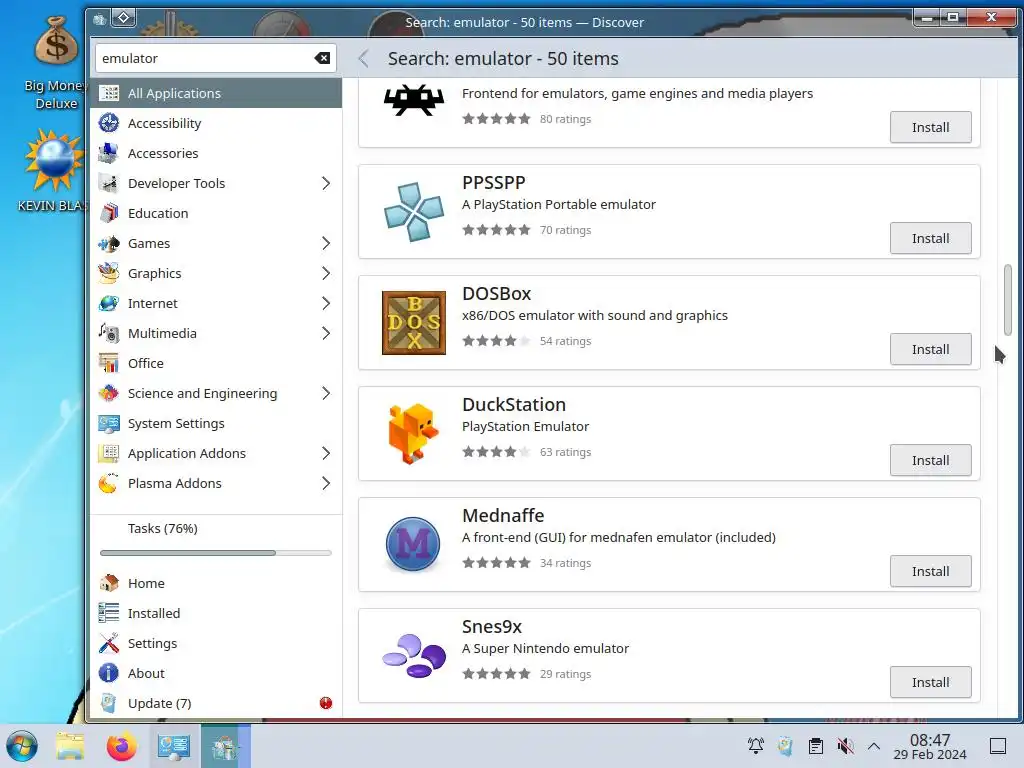Click the DOSBox app icon

click(x=414, y=323)
